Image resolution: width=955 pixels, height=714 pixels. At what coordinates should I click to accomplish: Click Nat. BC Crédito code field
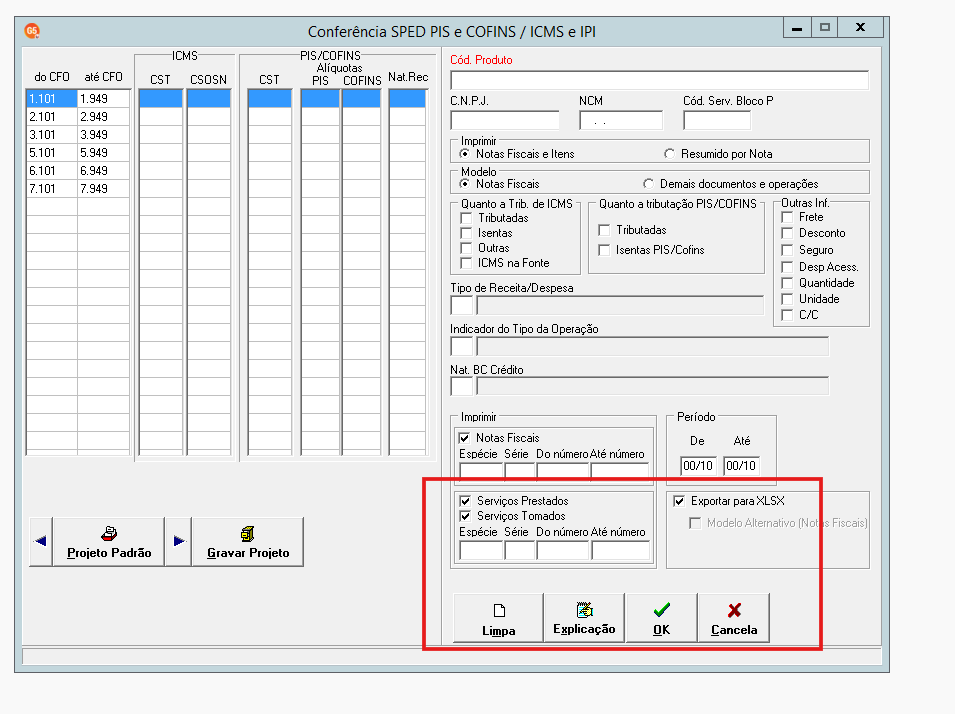point(462,386)
